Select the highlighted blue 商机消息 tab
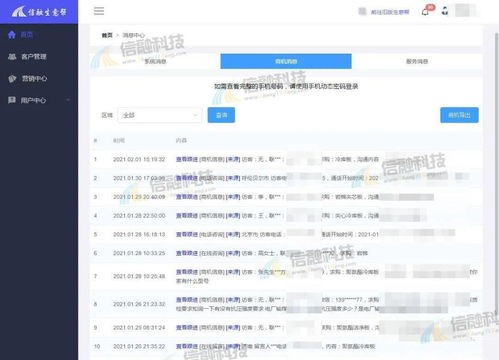 (286, 61)
